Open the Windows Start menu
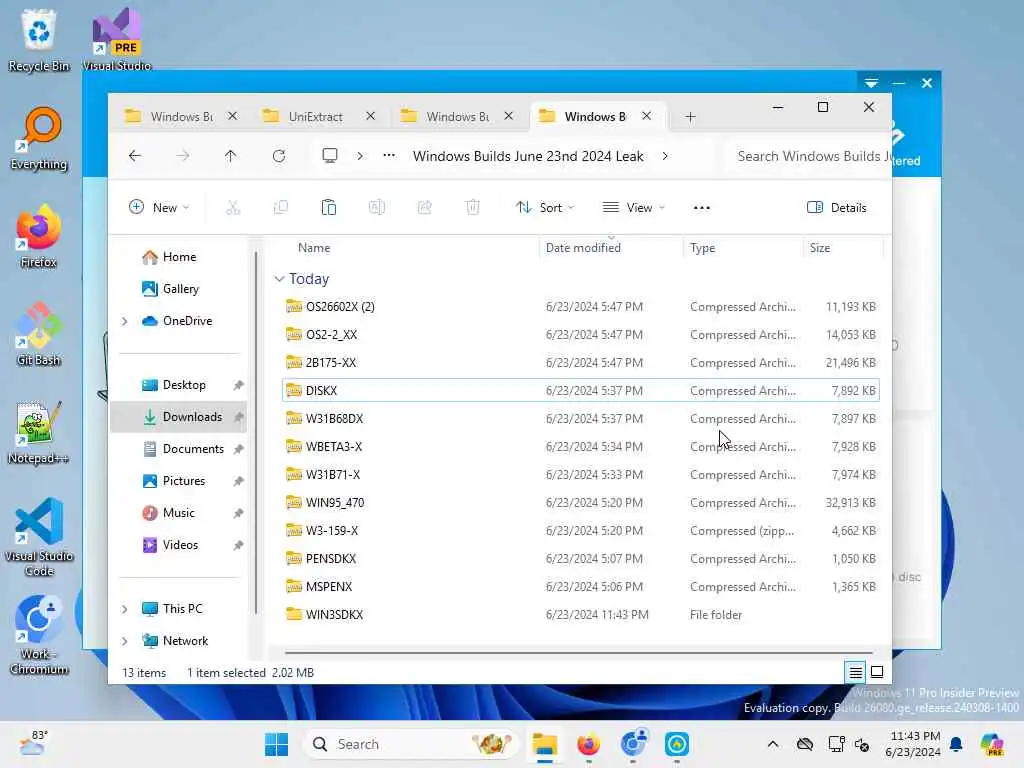Screen dimensions: 1024x768 click(x=276, y=744)
